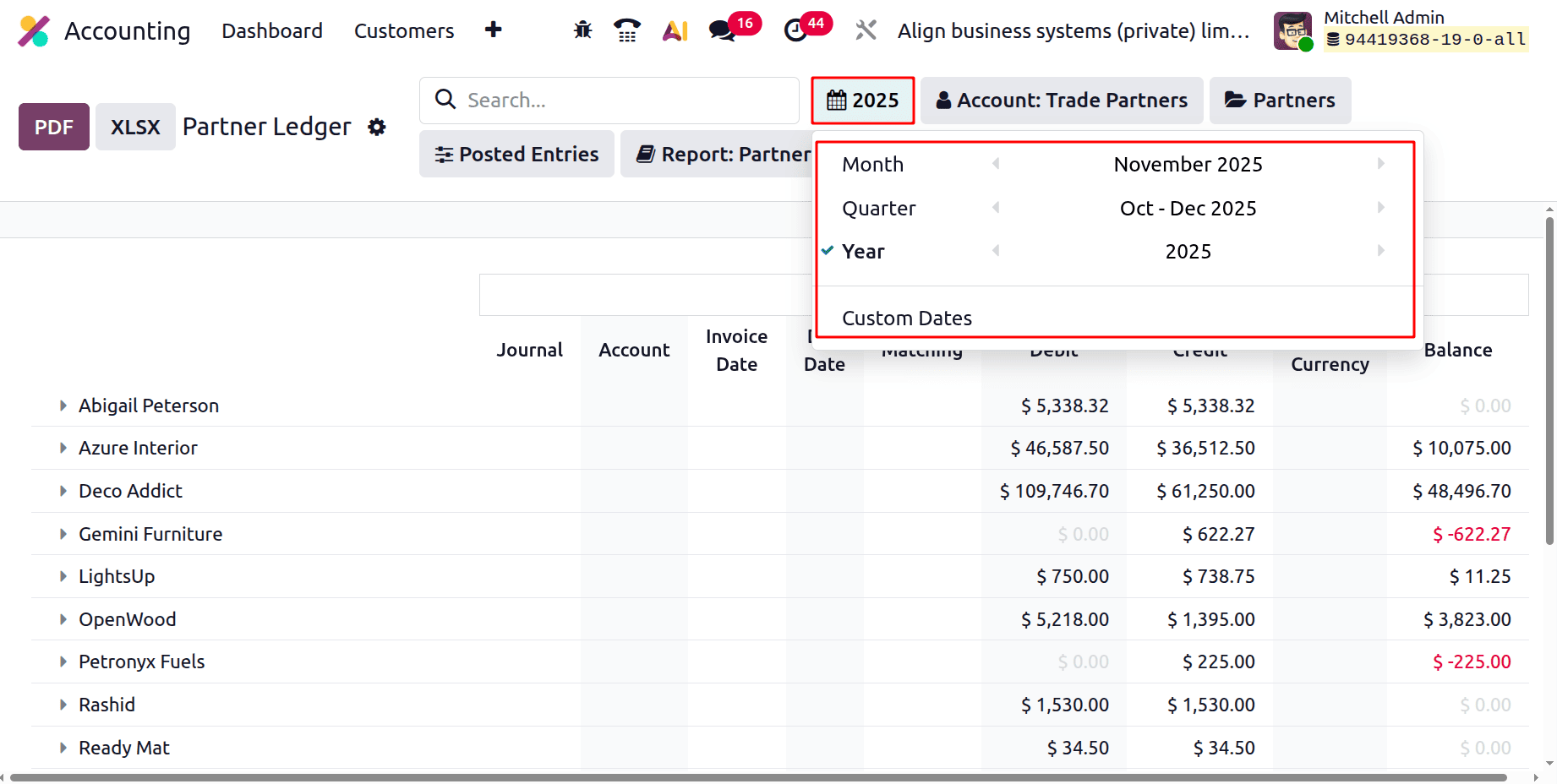1557x784 pixels.
Task: Select the Month period option
Action: 872,164
